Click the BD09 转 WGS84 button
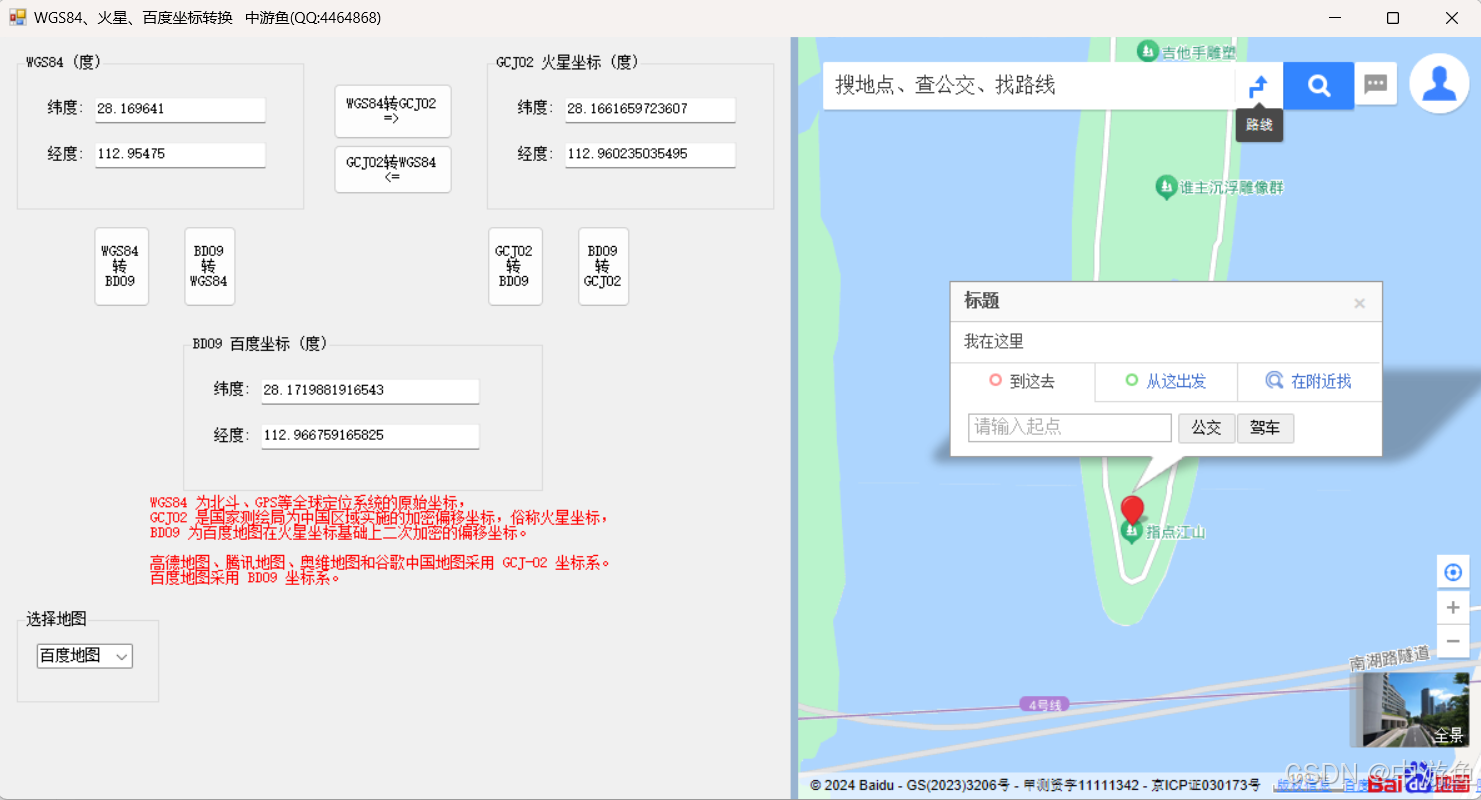 click(210, 266)
